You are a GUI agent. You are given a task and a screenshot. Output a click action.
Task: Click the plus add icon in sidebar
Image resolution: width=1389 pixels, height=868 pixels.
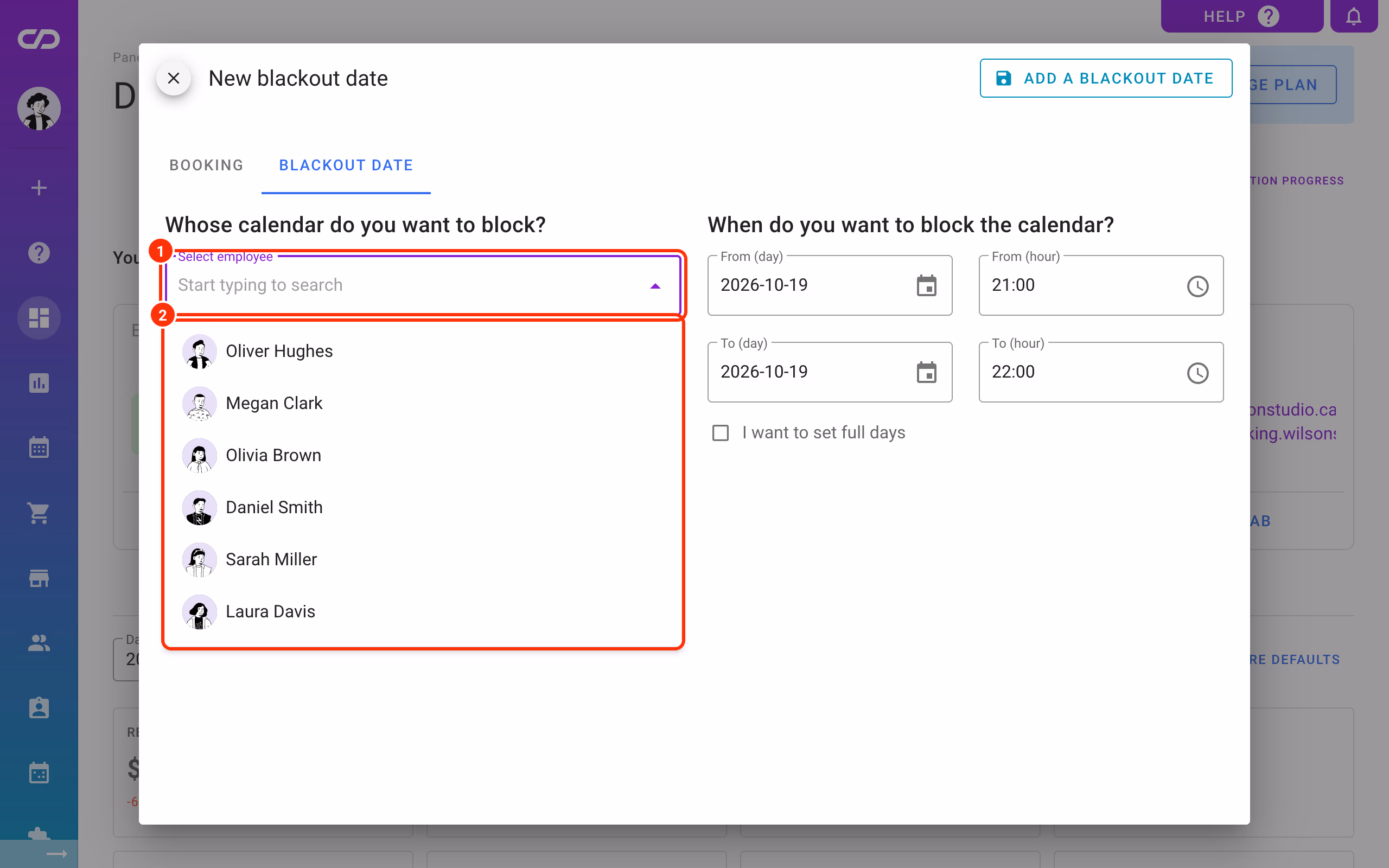point(39,188)
